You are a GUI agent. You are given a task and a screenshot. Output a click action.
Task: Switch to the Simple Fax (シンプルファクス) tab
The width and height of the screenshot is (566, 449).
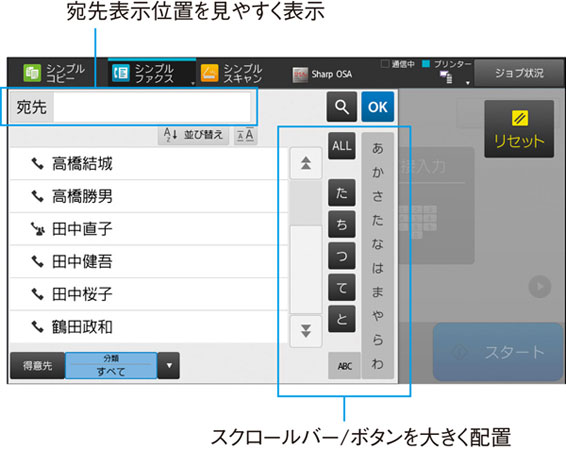click(x=152, y=73)
